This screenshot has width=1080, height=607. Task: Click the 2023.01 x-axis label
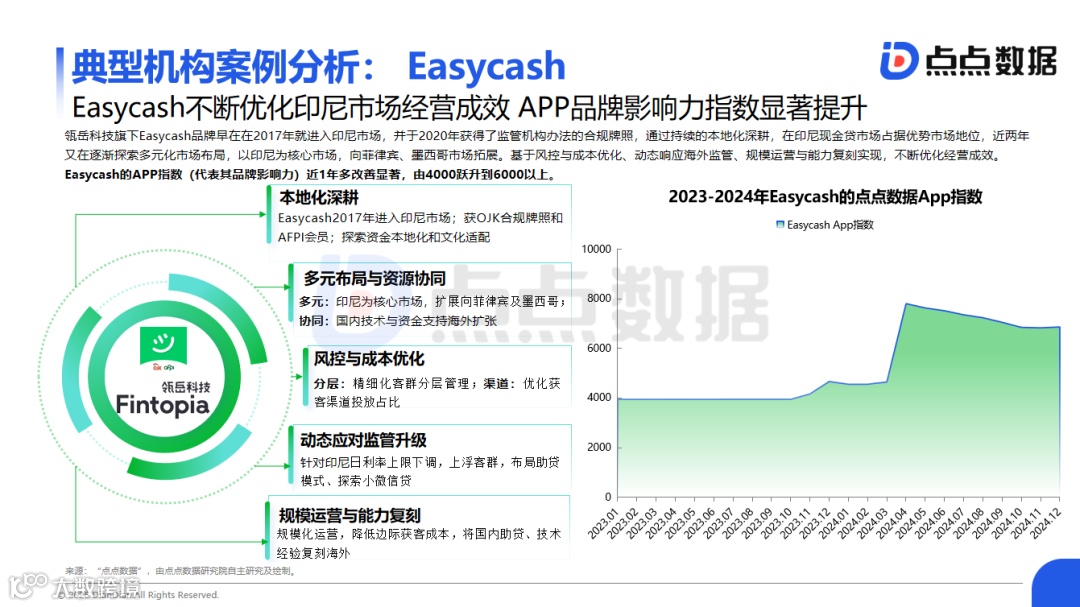point(603,524)
